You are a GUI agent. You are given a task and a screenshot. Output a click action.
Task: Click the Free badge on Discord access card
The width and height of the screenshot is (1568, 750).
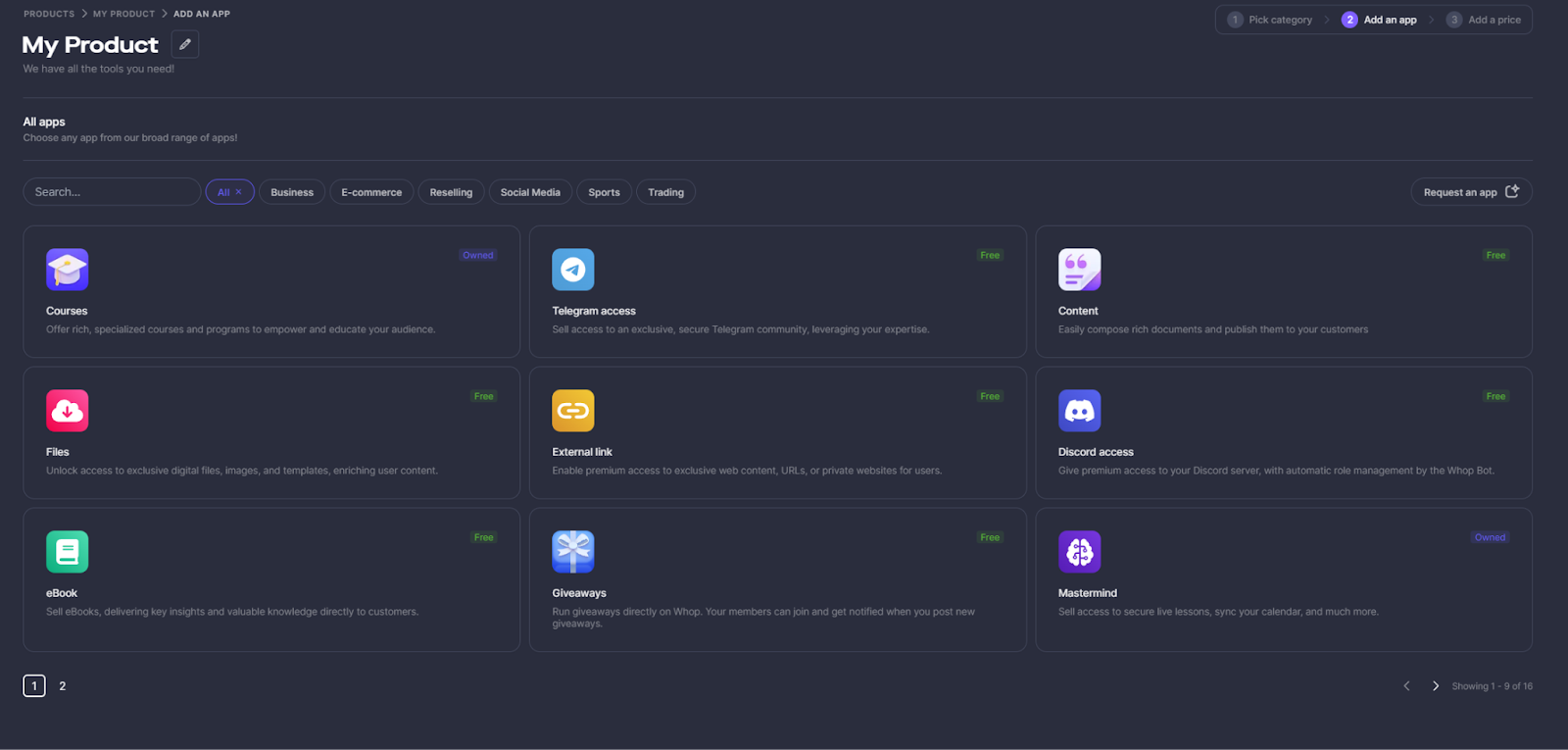click(1496, 396)
